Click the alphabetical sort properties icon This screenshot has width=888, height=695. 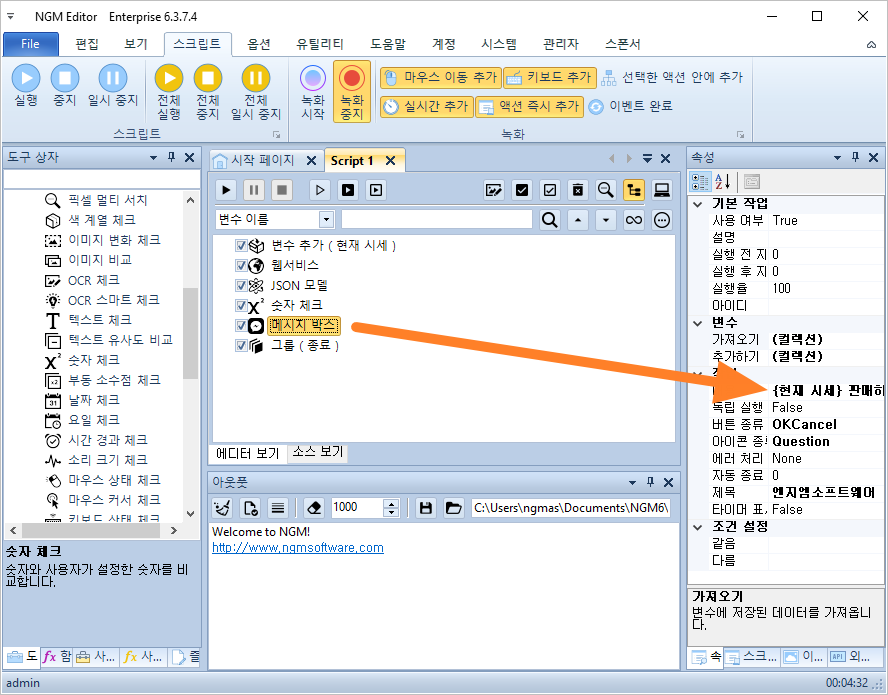pos(722,182)
